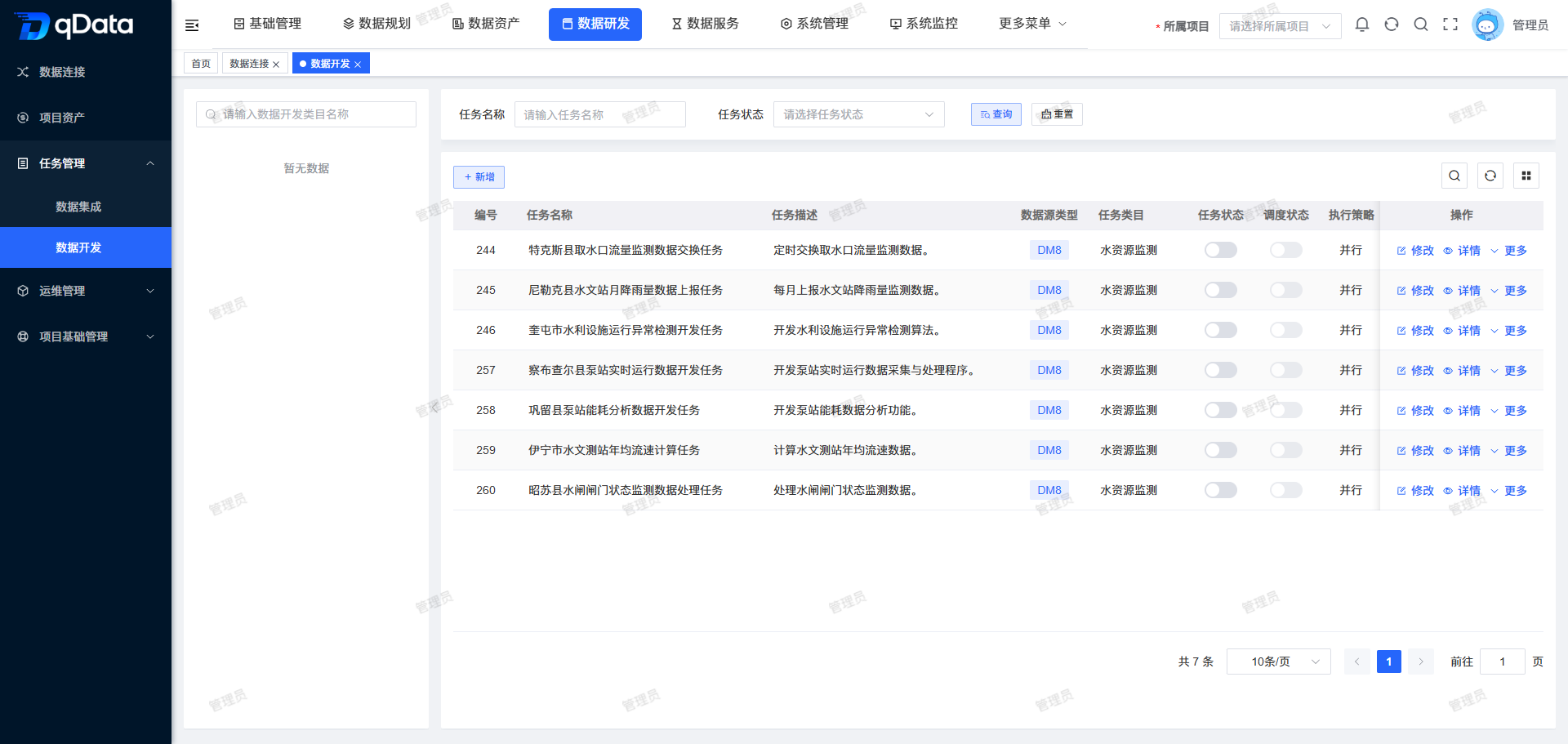Open the 数据服务 top menu
The height and width of the screenshot is (744, 1568).
click(705, 24)
